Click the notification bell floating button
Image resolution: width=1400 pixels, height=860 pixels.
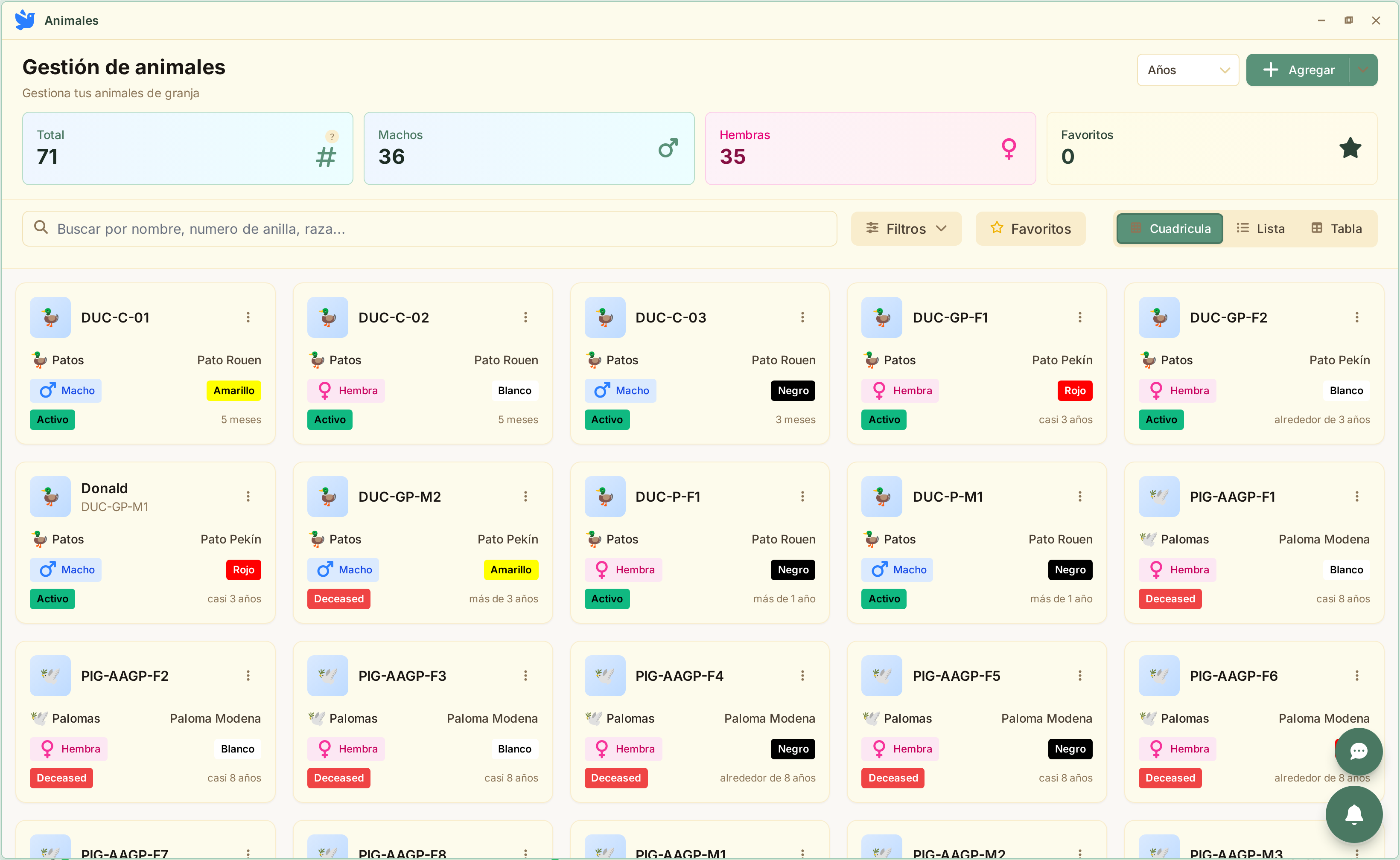pos(1353,814)
